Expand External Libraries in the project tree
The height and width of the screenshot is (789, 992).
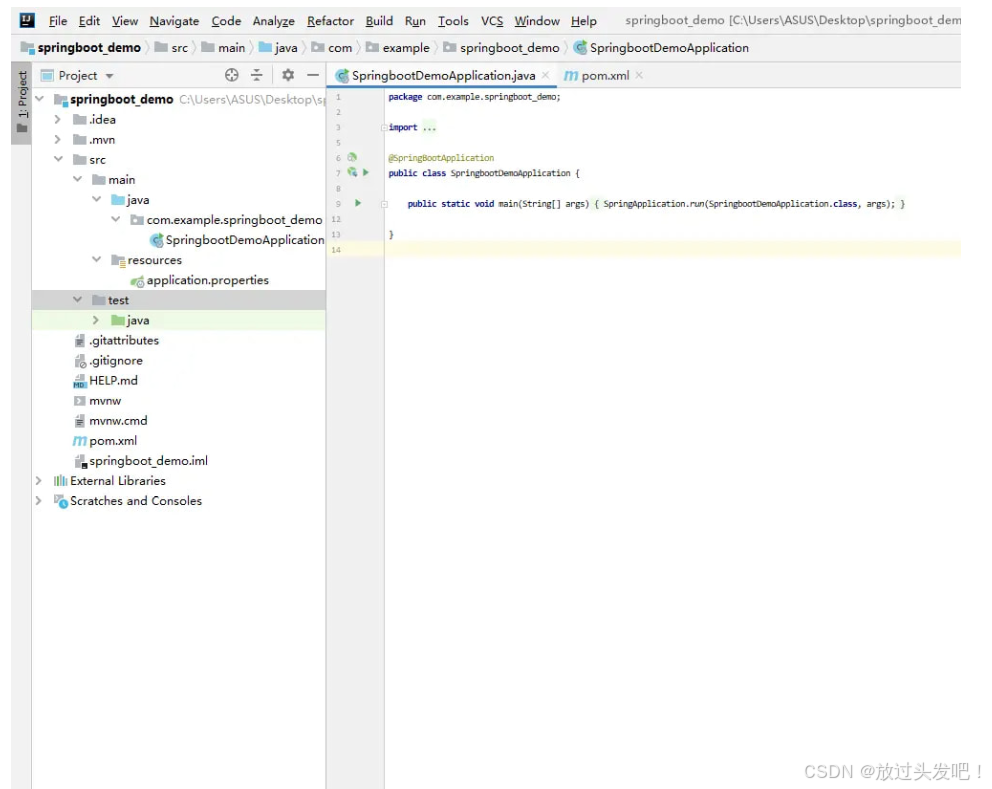(37, 481)
